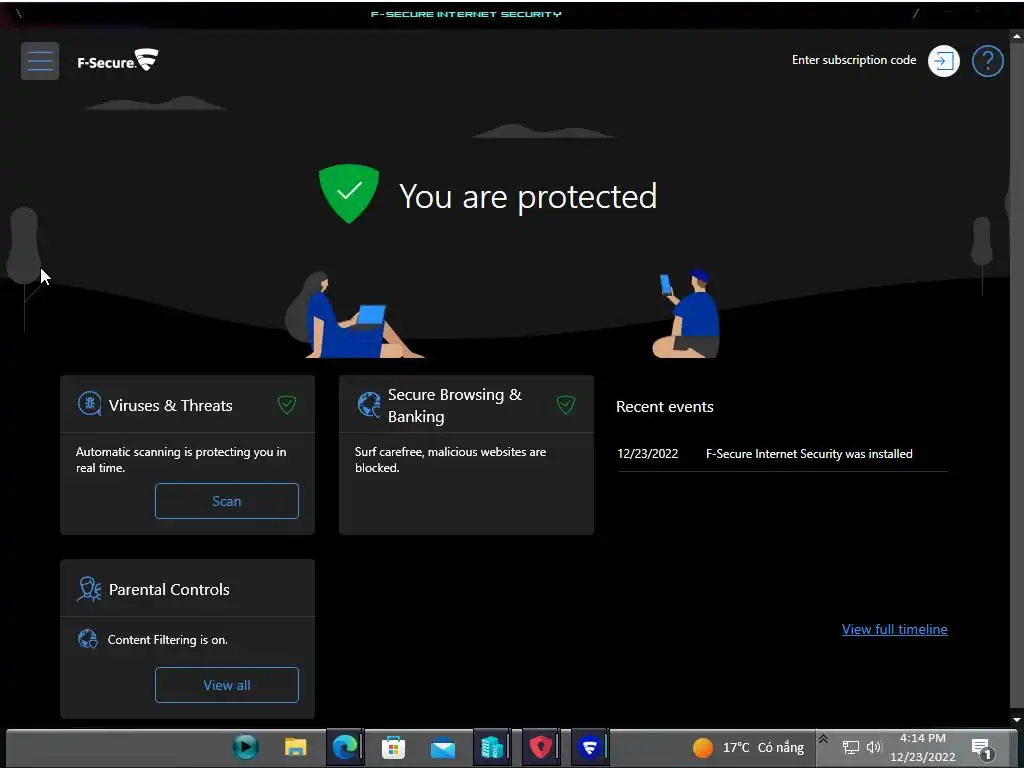Click the F-Secure taskbar icon
1024x768 pixels.
[x=589, y=747]
